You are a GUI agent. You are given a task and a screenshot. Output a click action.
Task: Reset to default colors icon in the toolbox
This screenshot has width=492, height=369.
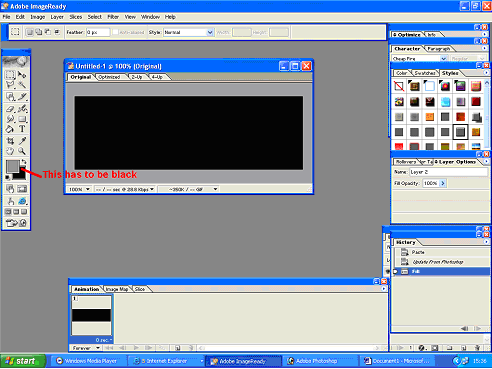point(8,178)
